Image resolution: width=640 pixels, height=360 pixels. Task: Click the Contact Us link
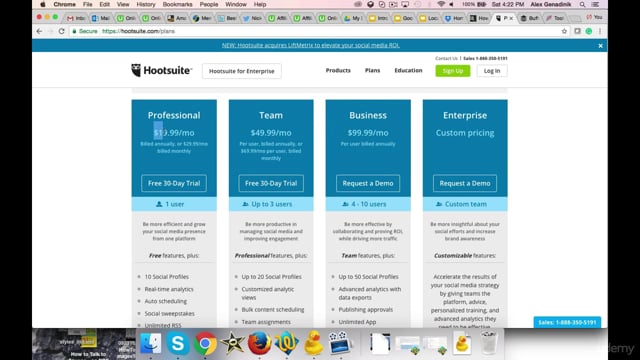click(446, 58)
